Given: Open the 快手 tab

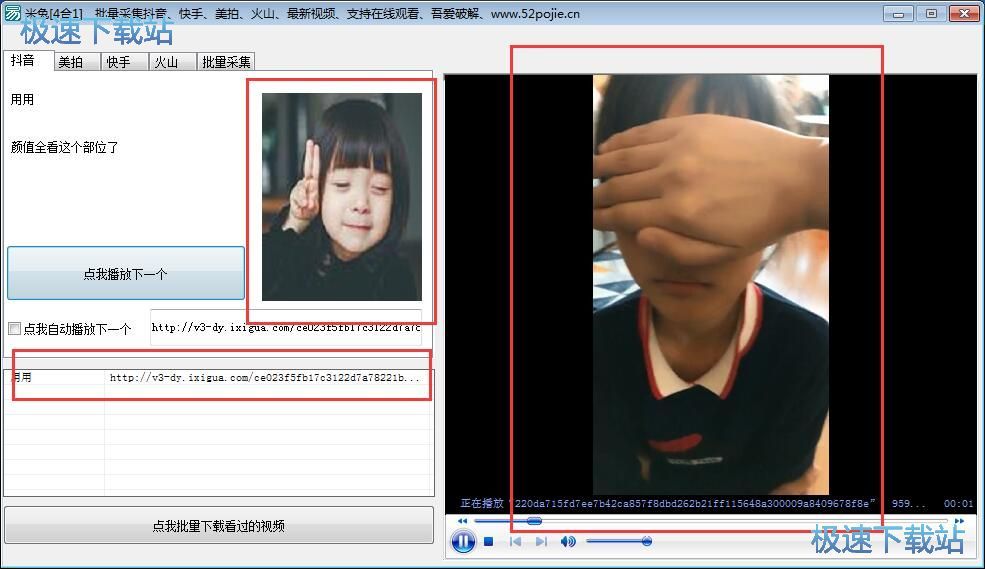Looking at the screenshot, I should coord(118,62).
